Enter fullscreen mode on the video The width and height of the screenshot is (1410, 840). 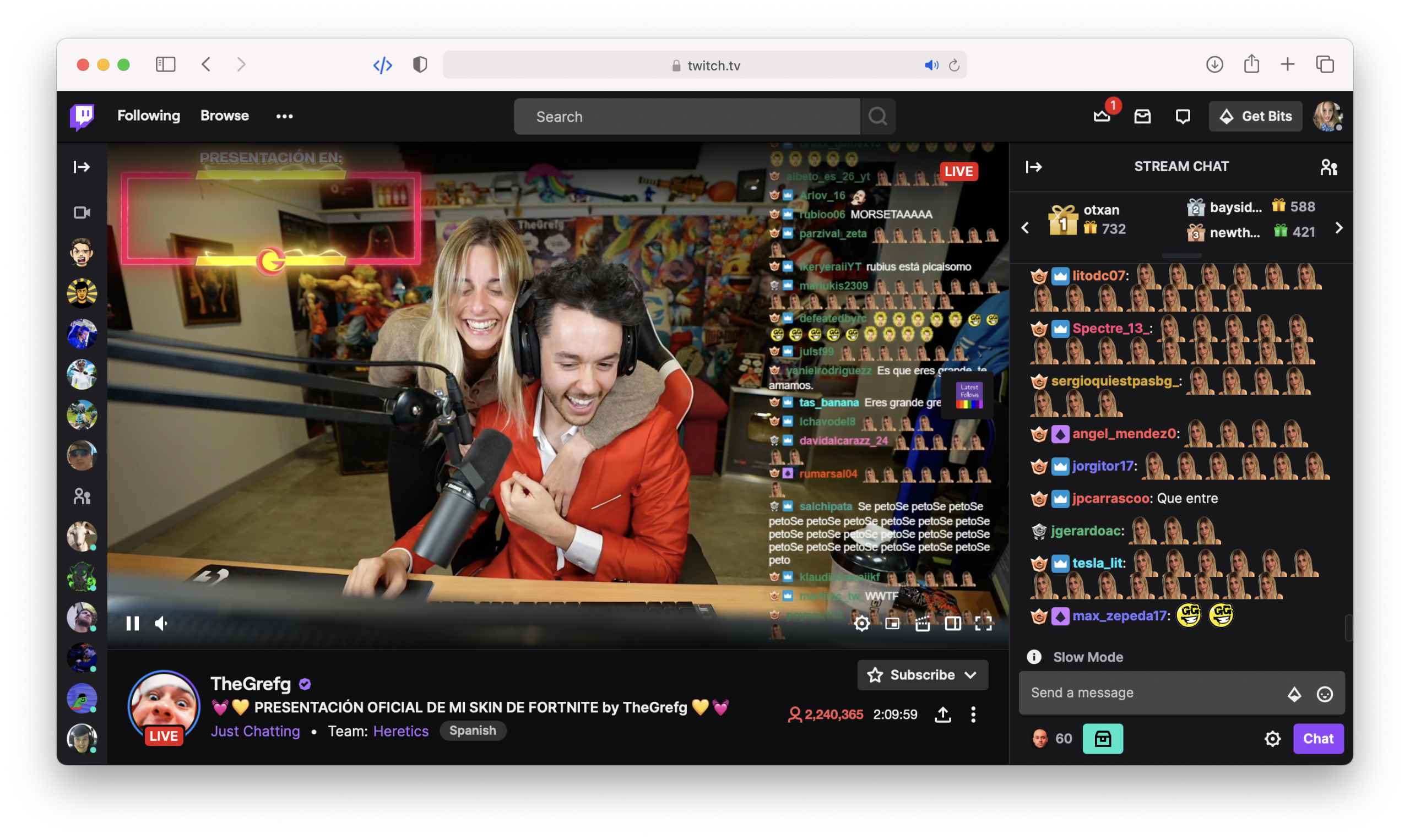(983, 623)
